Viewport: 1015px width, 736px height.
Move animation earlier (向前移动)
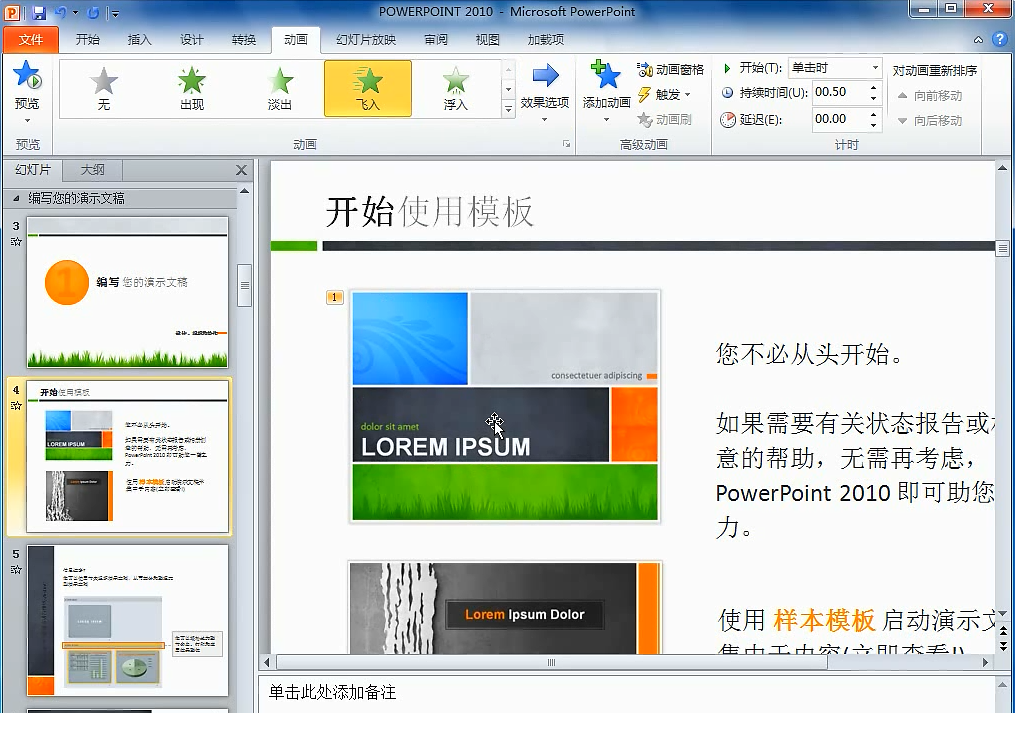click(x=930, y=96)
